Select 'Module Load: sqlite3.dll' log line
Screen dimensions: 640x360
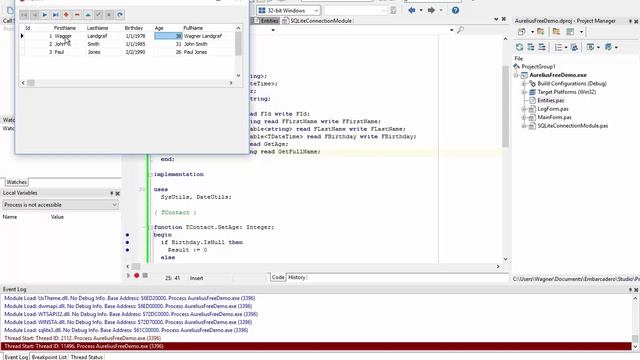point(126,330)
